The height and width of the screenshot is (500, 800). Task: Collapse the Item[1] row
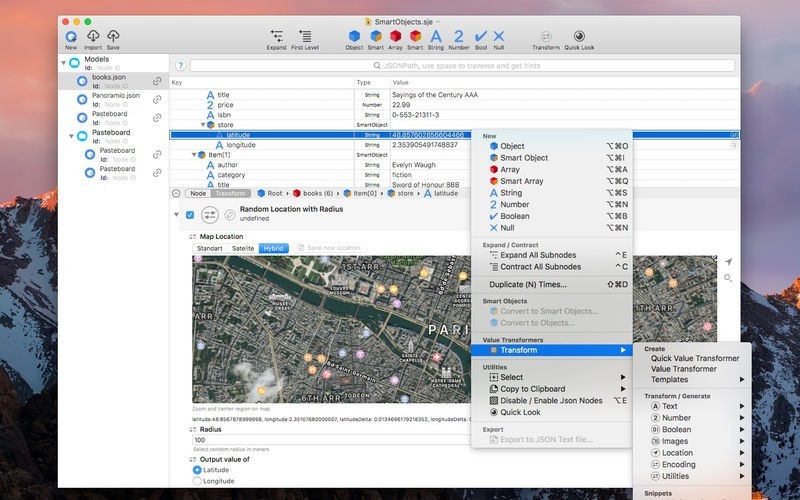(194, 155)
